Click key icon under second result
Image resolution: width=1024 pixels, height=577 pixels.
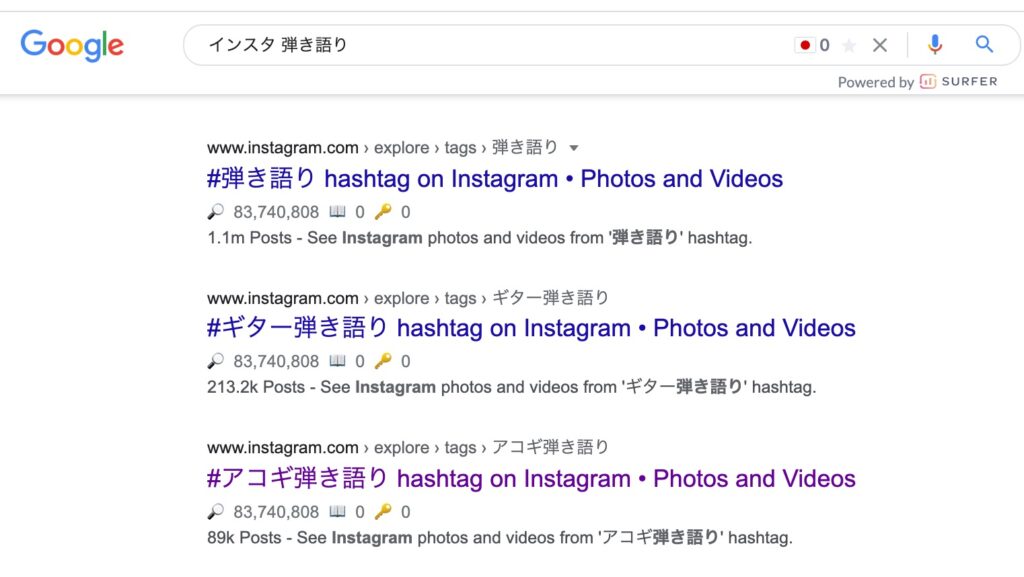(x=383, y=361)
